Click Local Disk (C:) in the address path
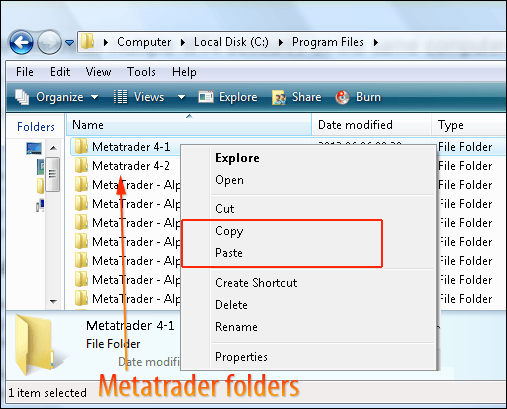The image size is (507, 409). click(x=231, y=42)
